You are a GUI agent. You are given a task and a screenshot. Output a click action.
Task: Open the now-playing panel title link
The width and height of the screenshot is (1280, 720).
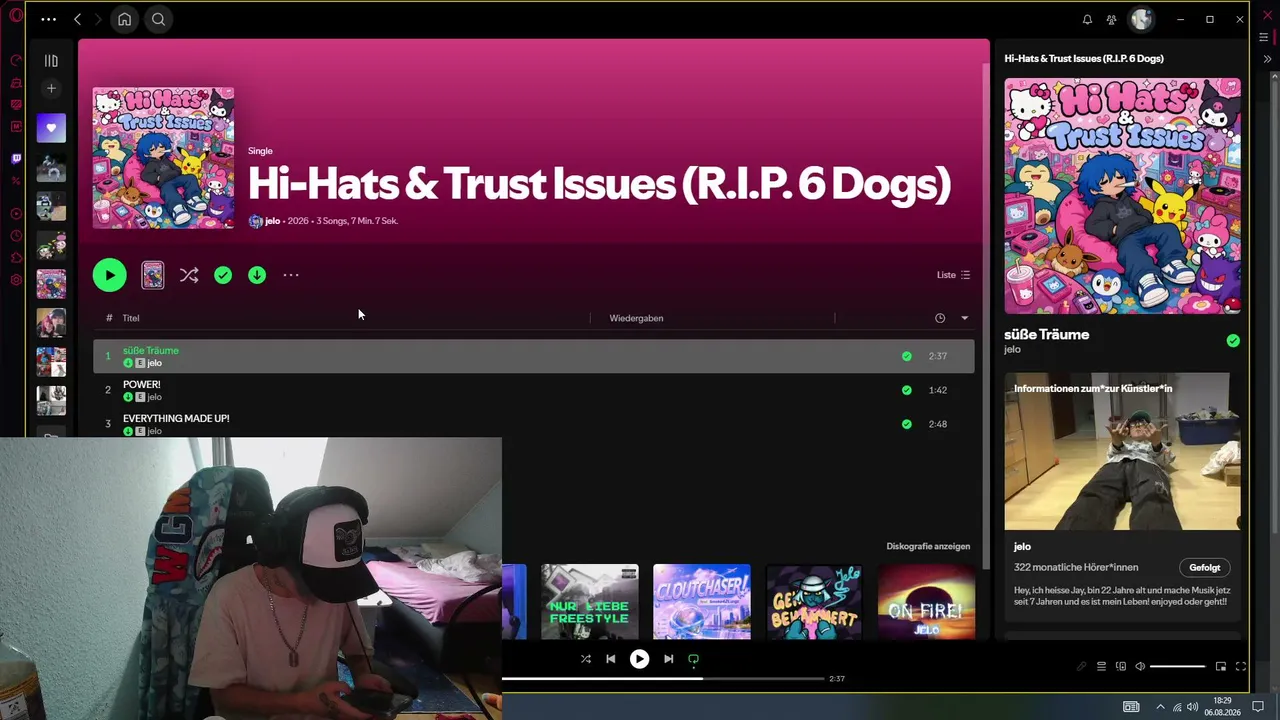[1084, 58]
